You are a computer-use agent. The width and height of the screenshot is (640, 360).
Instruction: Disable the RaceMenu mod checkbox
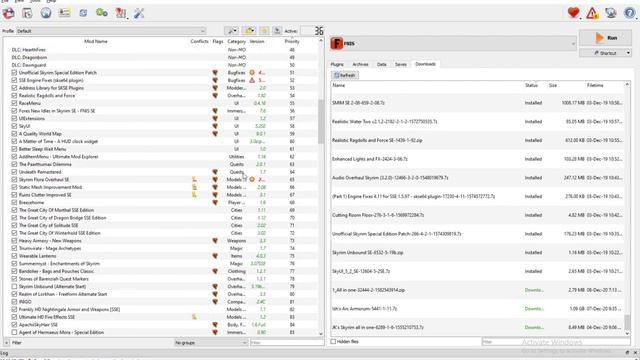pyautogui.click(x=14, y=103)
